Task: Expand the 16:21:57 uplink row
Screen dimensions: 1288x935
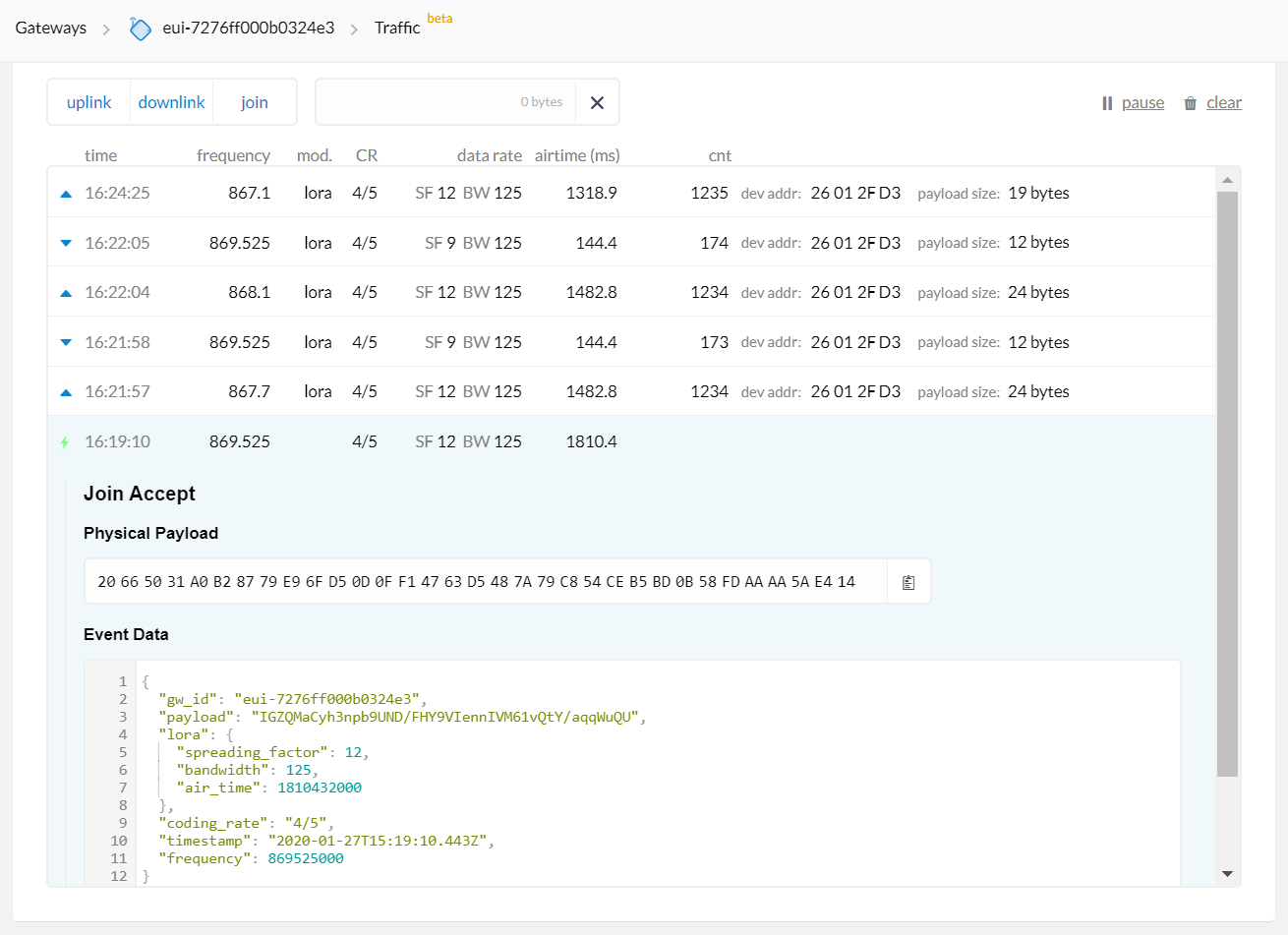Action: click(631, 391)
